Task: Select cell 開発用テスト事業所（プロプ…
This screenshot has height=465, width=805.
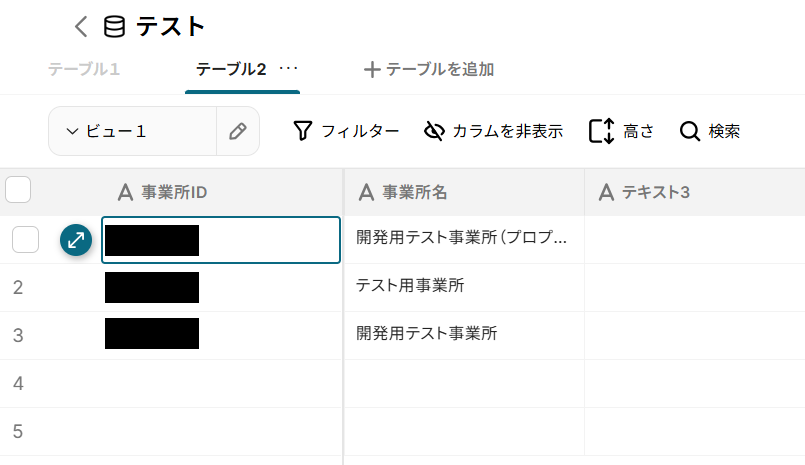Action: click(x=464, y=240)
